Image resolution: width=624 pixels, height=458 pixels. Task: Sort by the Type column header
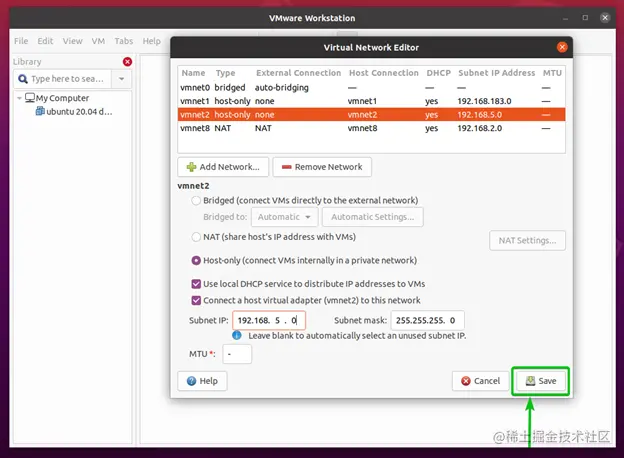point(226,73)
